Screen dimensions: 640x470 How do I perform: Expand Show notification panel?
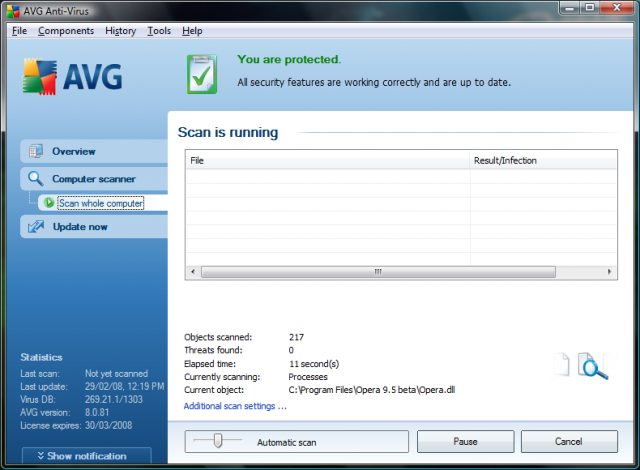click(x=87, y=456)
